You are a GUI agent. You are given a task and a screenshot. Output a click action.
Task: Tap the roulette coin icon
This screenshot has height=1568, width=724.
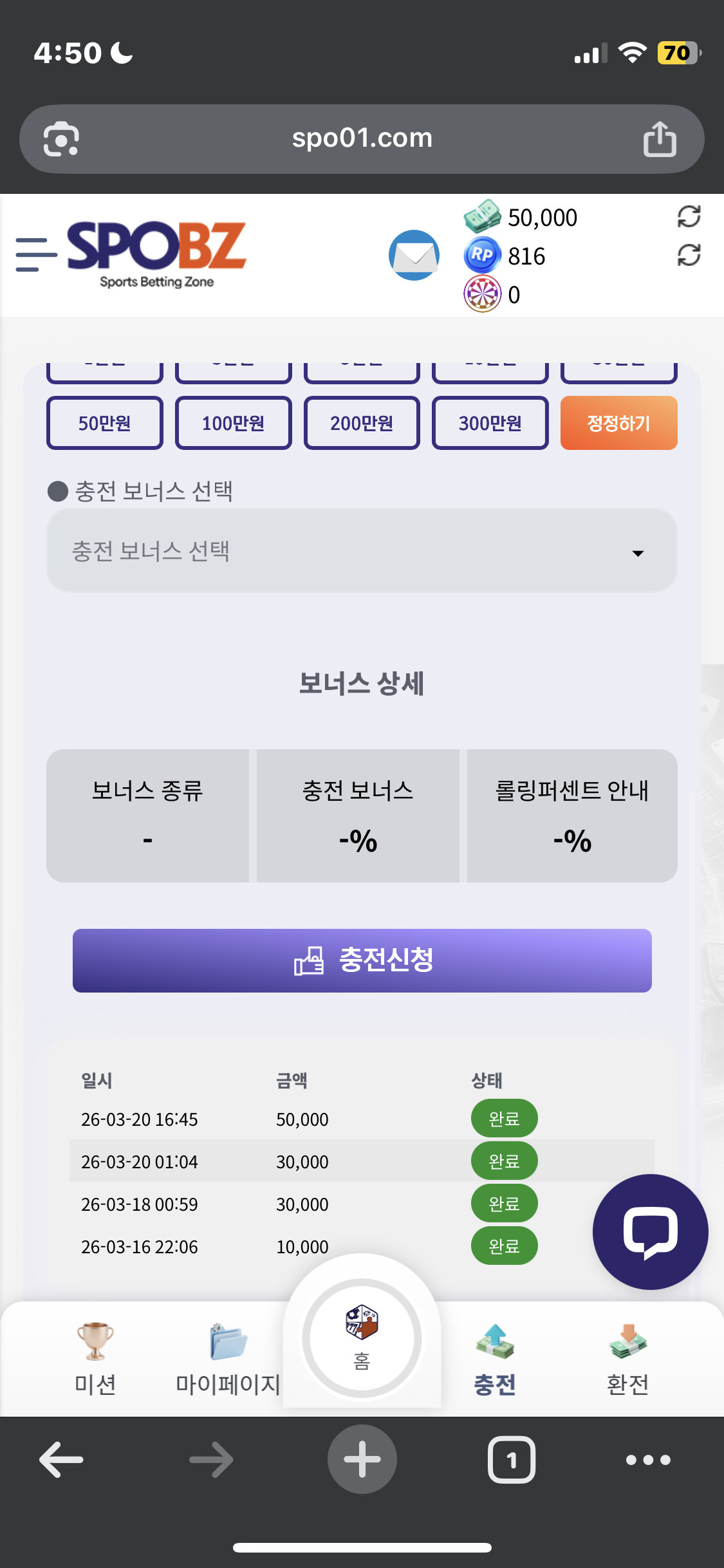click(482, 294)
